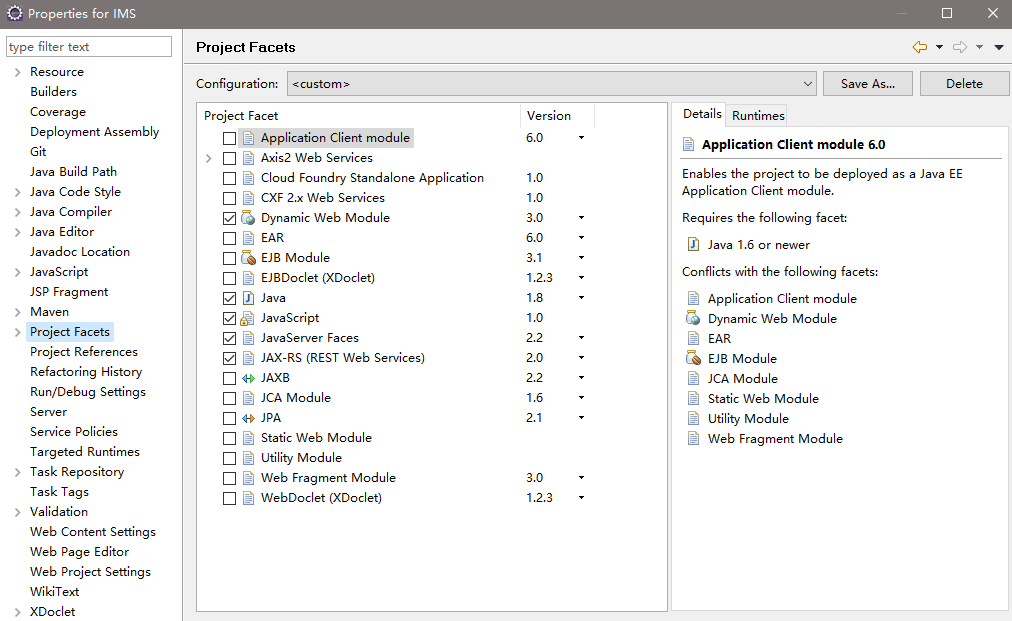Viewport: 1012px width, 621px height.
Task: Select Server in the properties tree
Action: 48,412
